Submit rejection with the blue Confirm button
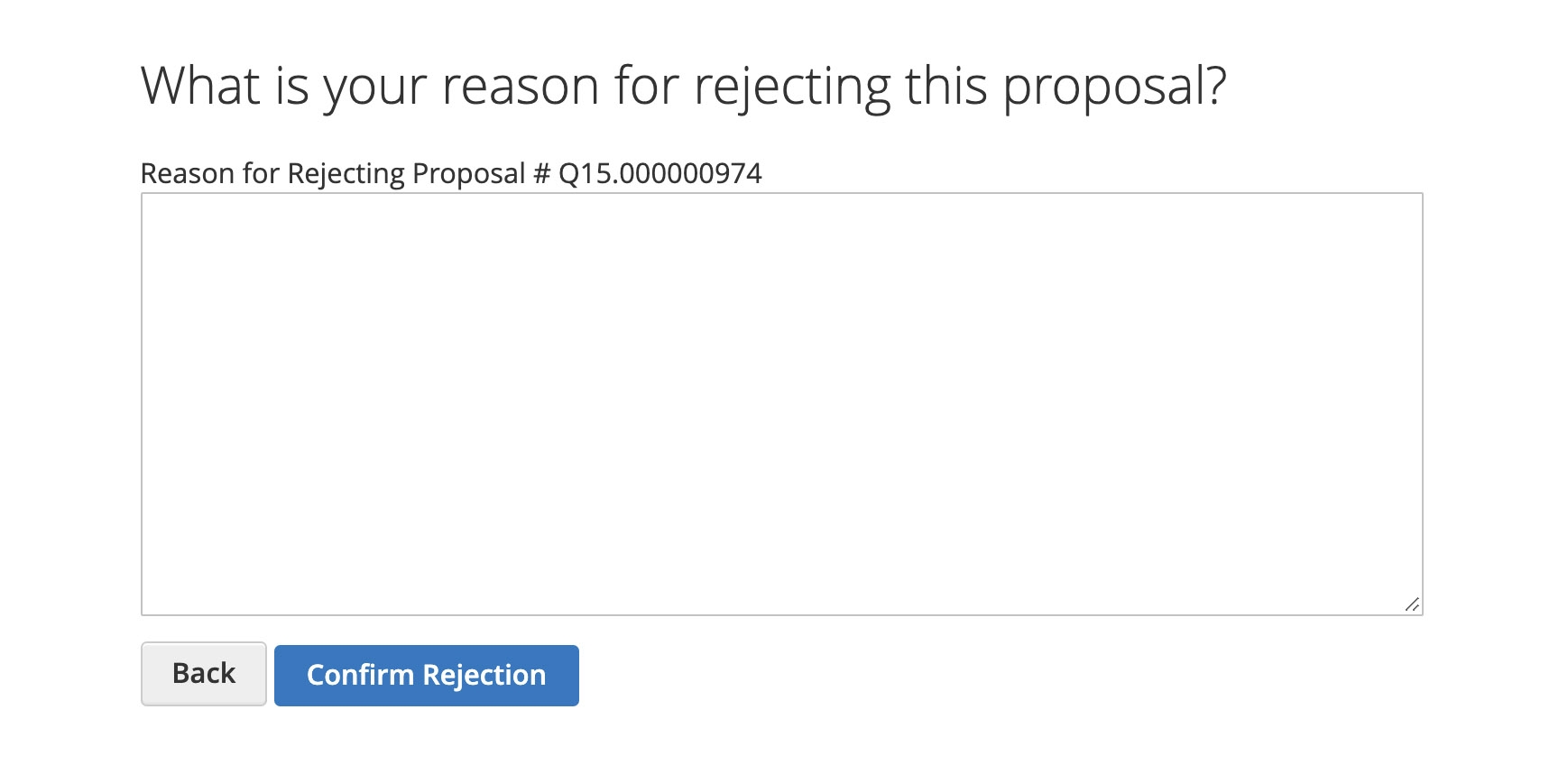 click(427, 676)
